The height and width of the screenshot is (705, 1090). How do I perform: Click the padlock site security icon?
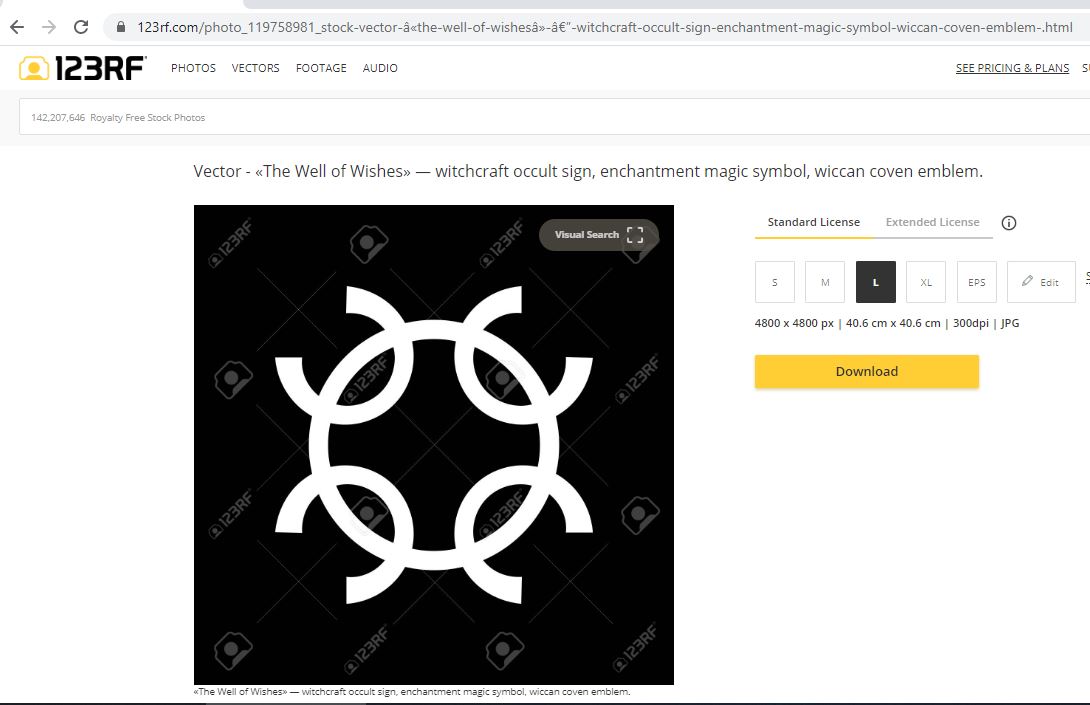[121, 27]
